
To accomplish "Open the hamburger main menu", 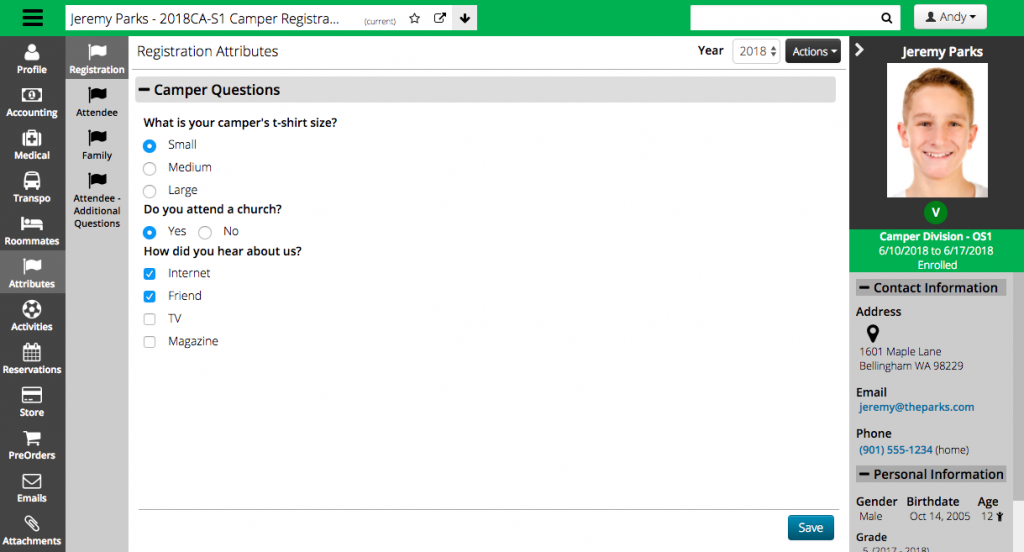I will tap(32, 18).
